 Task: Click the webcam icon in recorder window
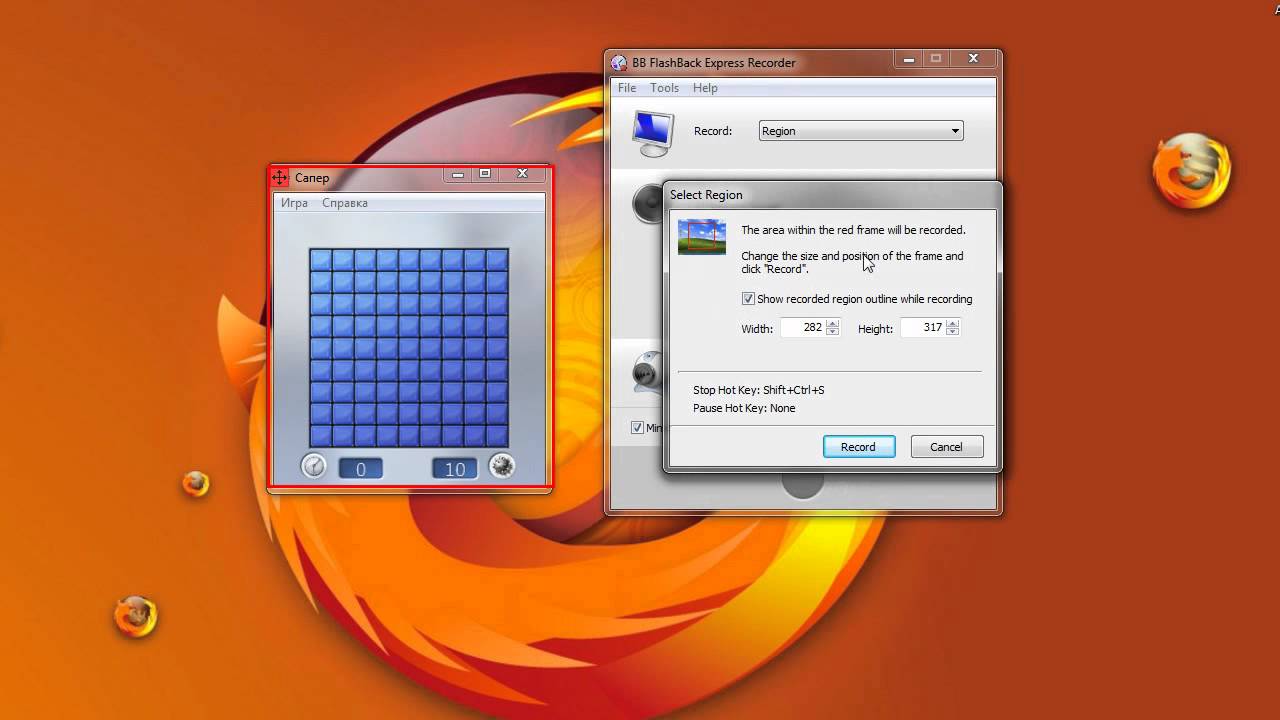(x=647, y=374)
